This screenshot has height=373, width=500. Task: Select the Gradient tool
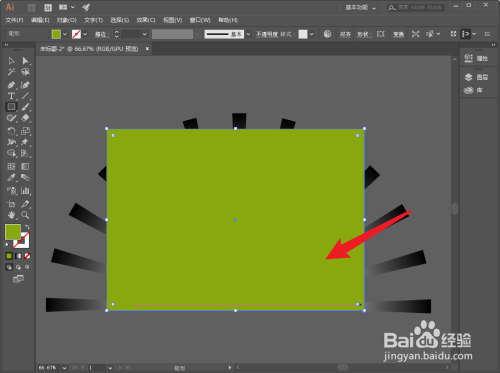point(25,166)
